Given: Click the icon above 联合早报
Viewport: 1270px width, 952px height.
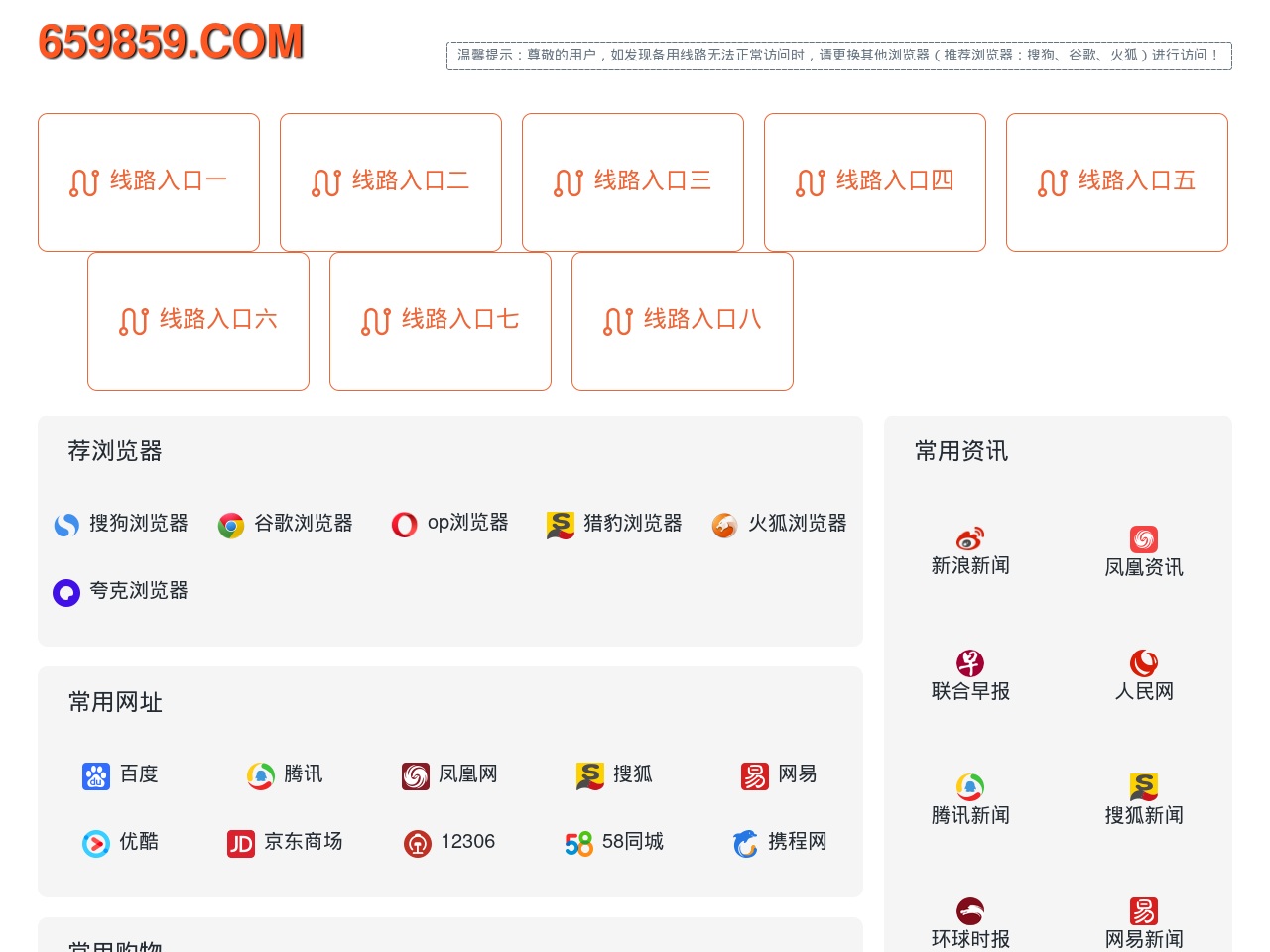Looking at the screenshot, I should (x=970, y=663).
